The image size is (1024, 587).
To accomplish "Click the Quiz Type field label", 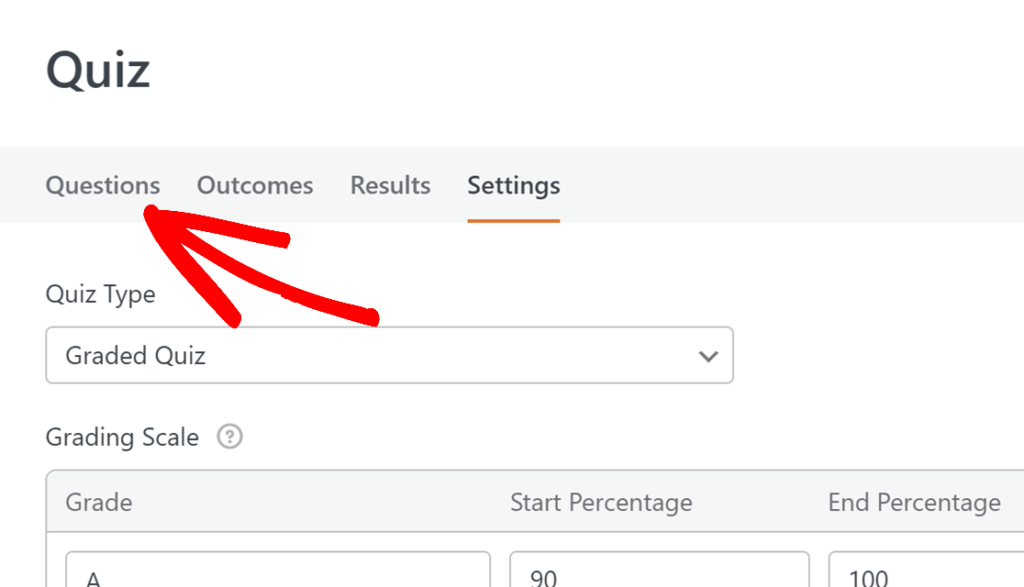I will (101, 295).
